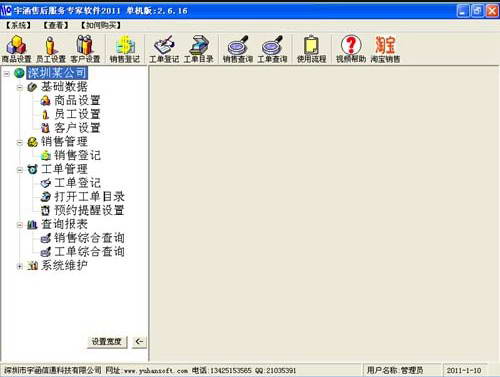500x377 pixels.
Task: Open the 【如何购买】 menu
Action: click(101, 25)
